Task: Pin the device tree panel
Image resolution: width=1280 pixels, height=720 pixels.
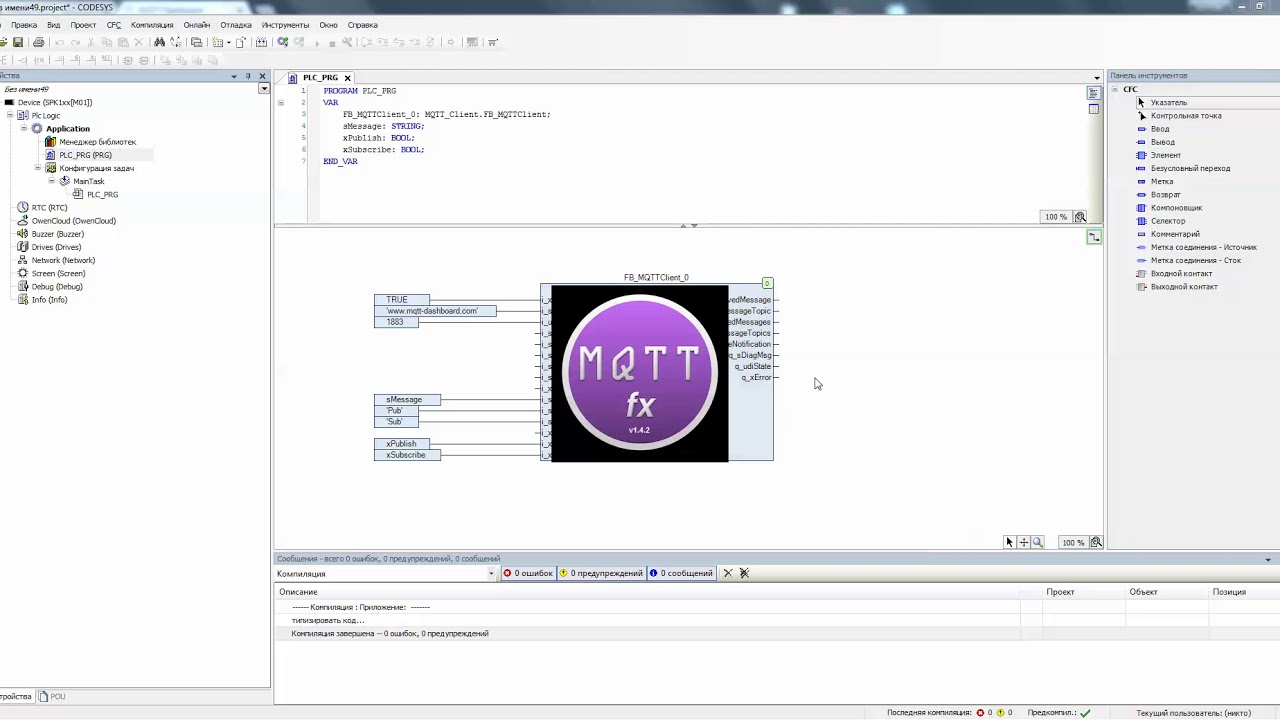Action: (248, 76)
